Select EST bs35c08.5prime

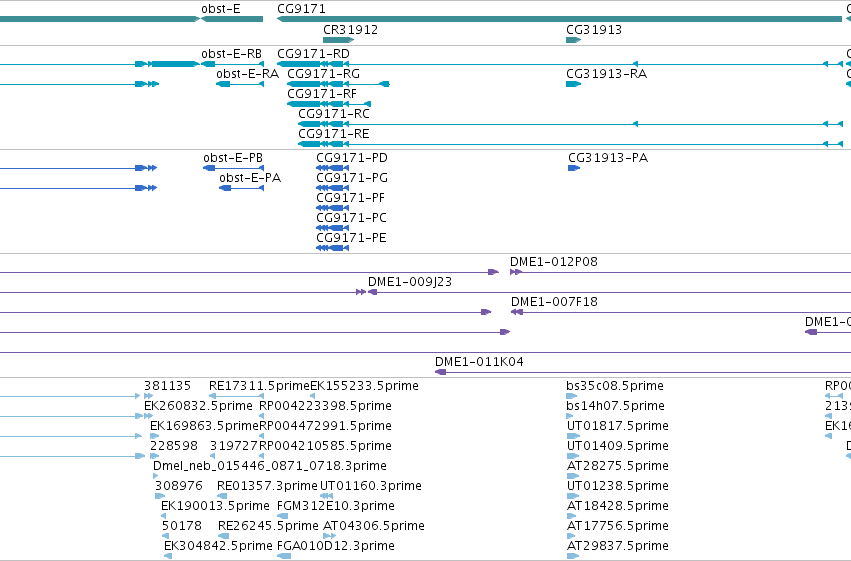pos(614,386)
